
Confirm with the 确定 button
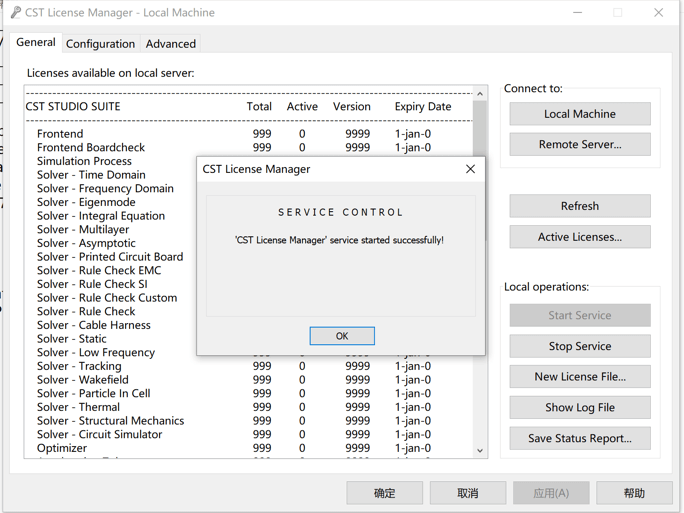point(384,493)
